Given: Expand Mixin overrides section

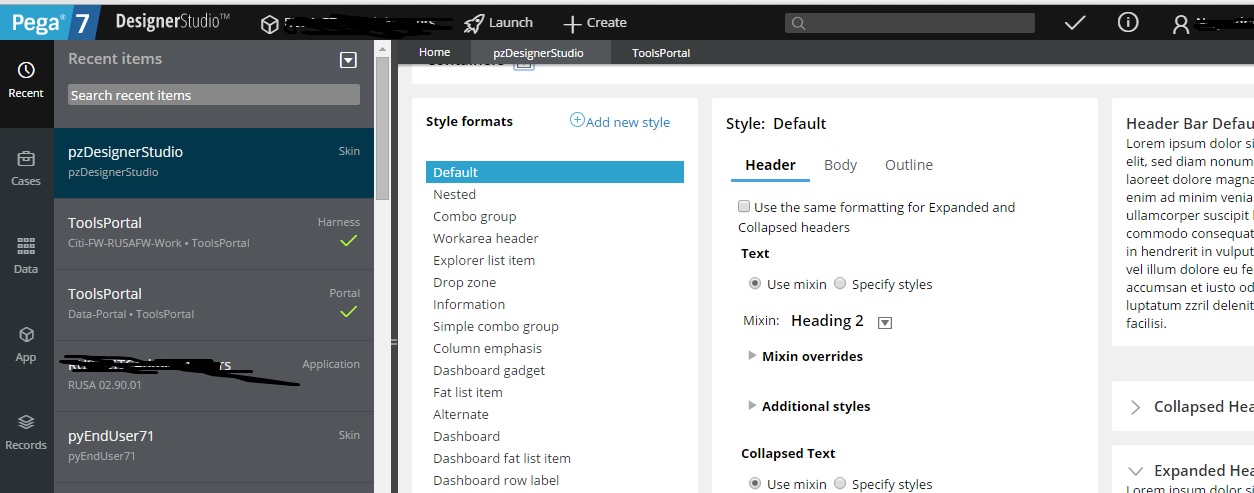Looking at the screenshot, I should (752, 355).
